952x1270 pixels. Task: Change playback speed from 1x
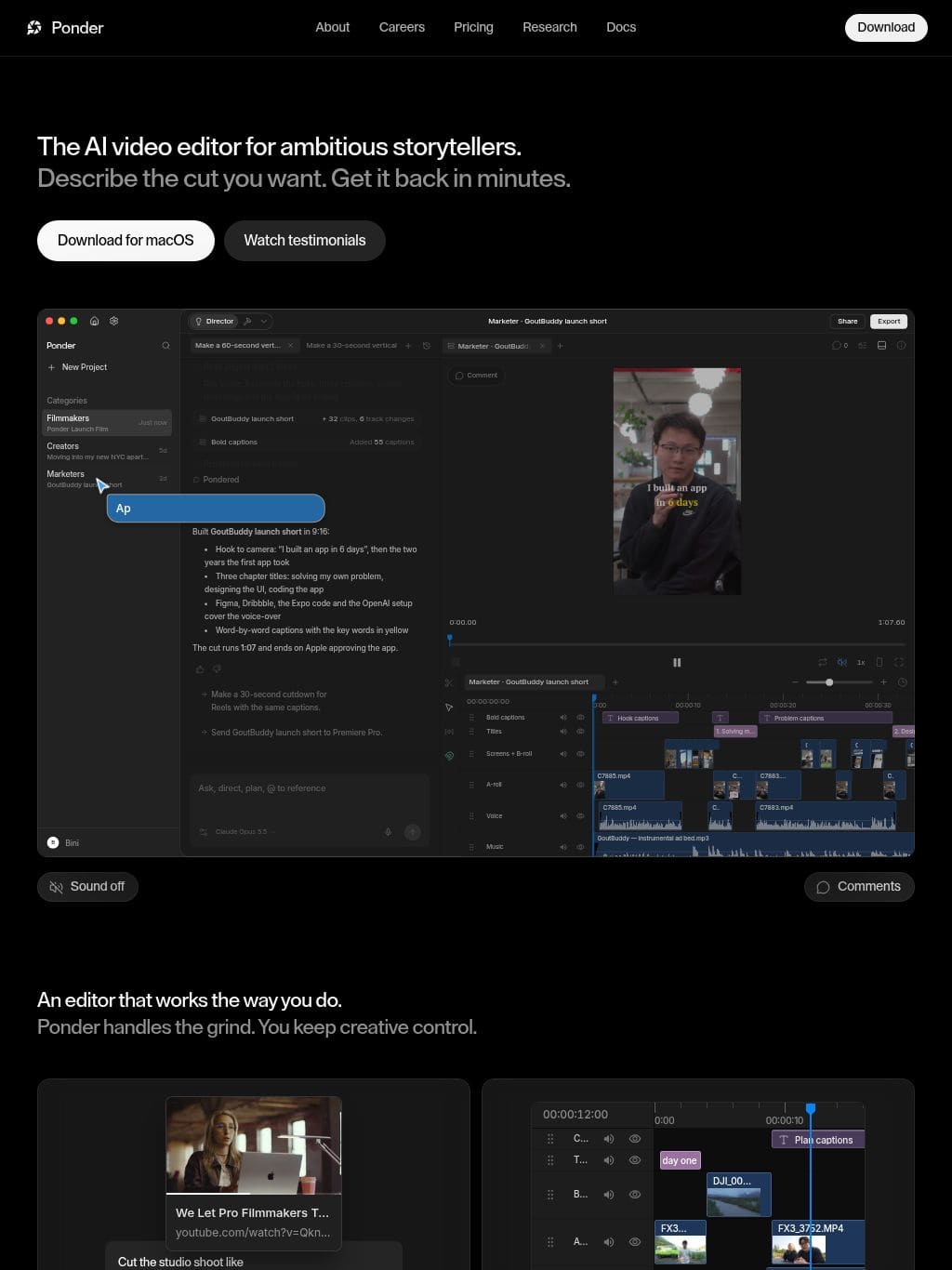(861, 662)
